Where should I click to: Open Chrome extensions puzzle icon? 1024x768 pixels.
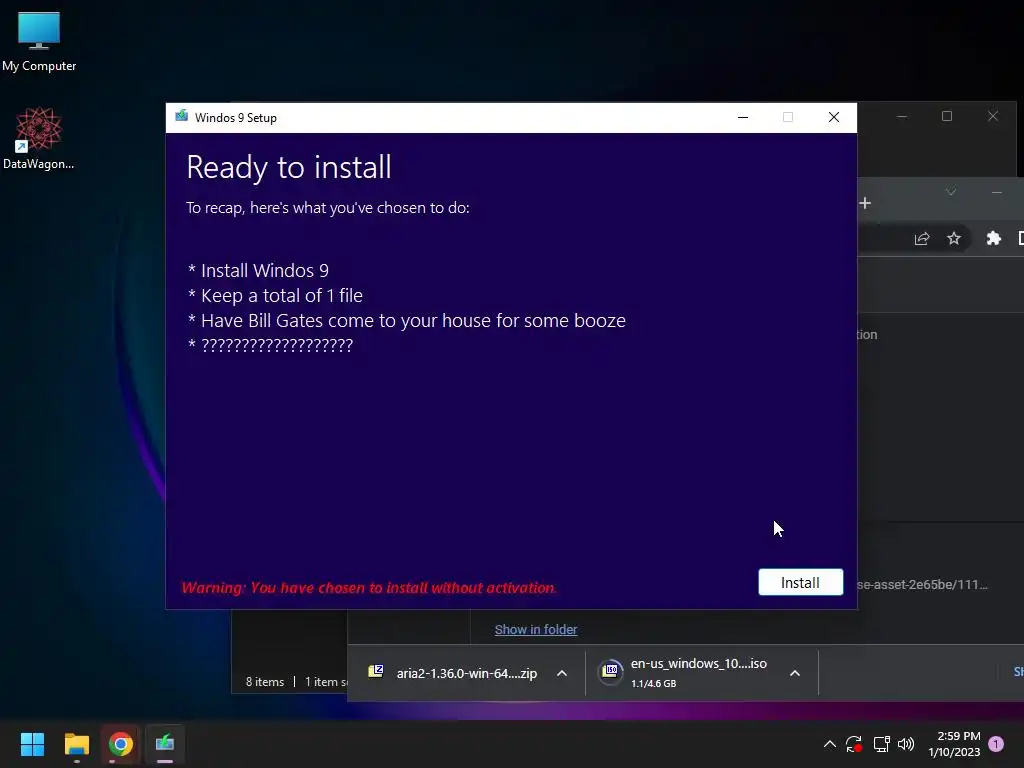993,238
